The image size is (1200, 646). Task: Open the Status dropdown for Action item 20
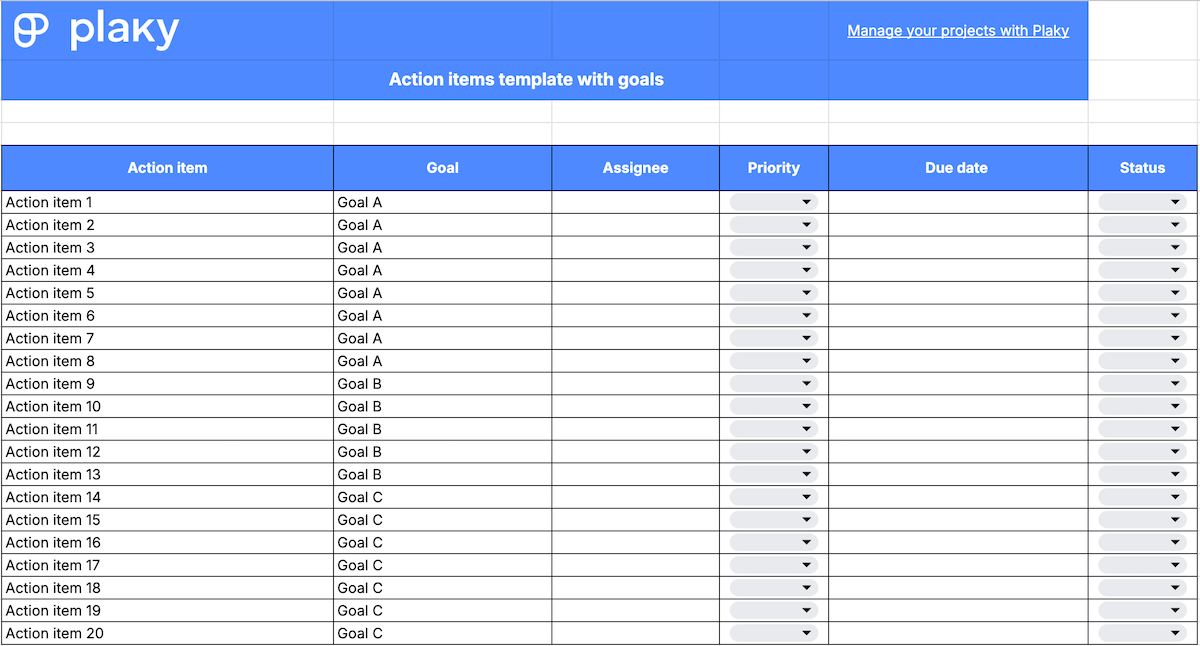(x=1141, y=633)
